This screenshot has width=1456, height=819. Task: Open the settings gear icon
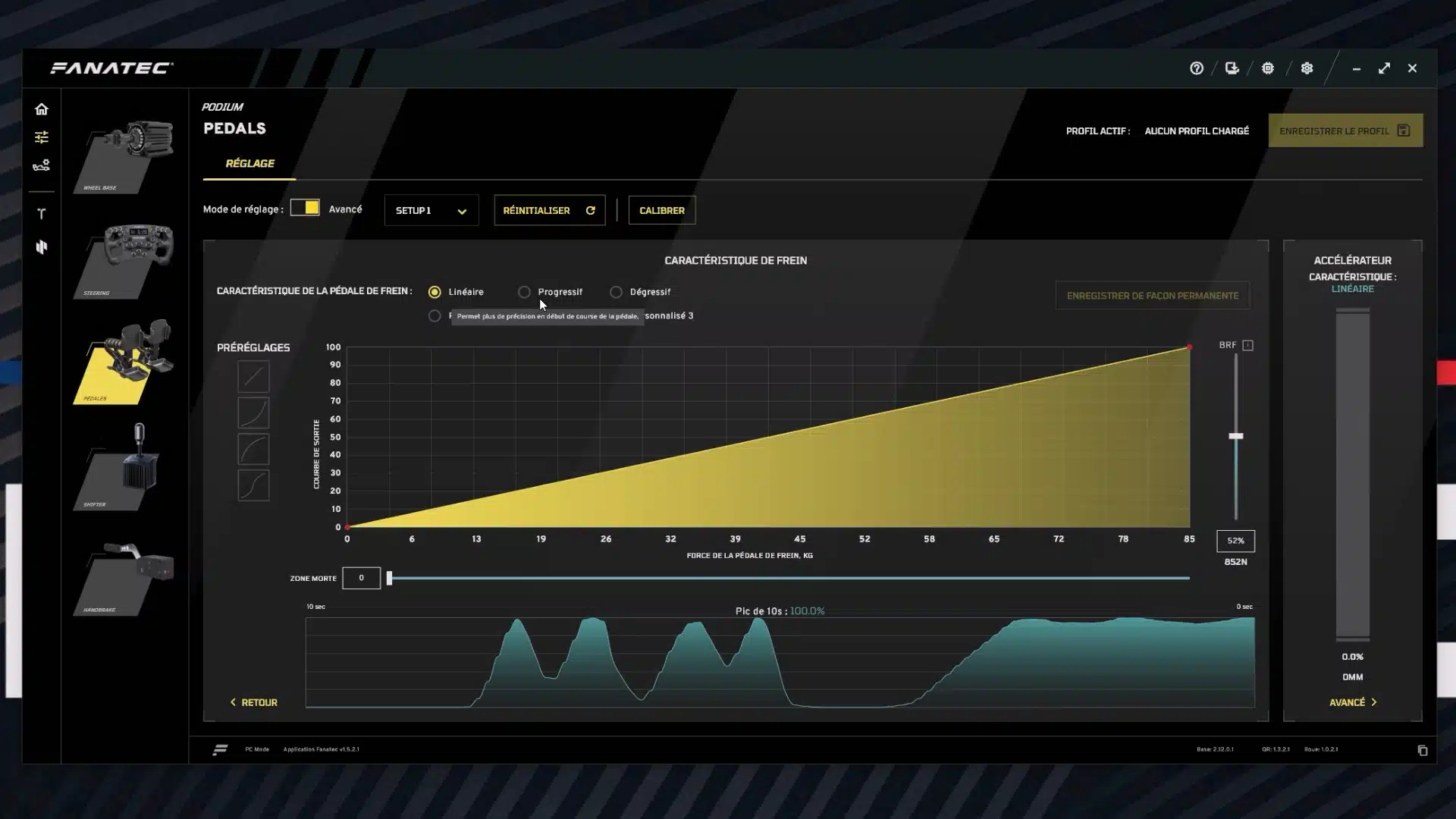coord(1307,68)
